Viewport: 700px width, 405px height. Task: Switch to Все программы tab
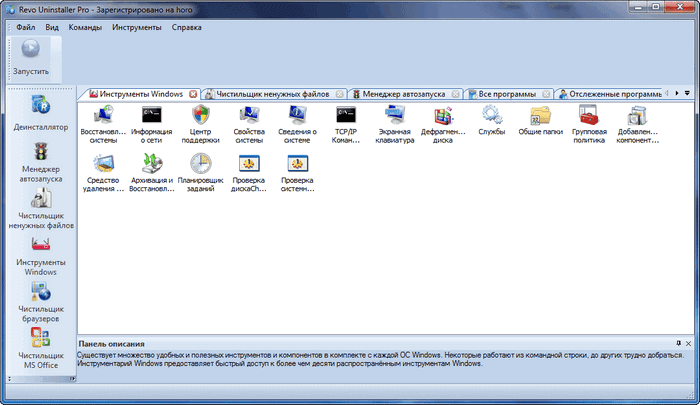point(507,94)
